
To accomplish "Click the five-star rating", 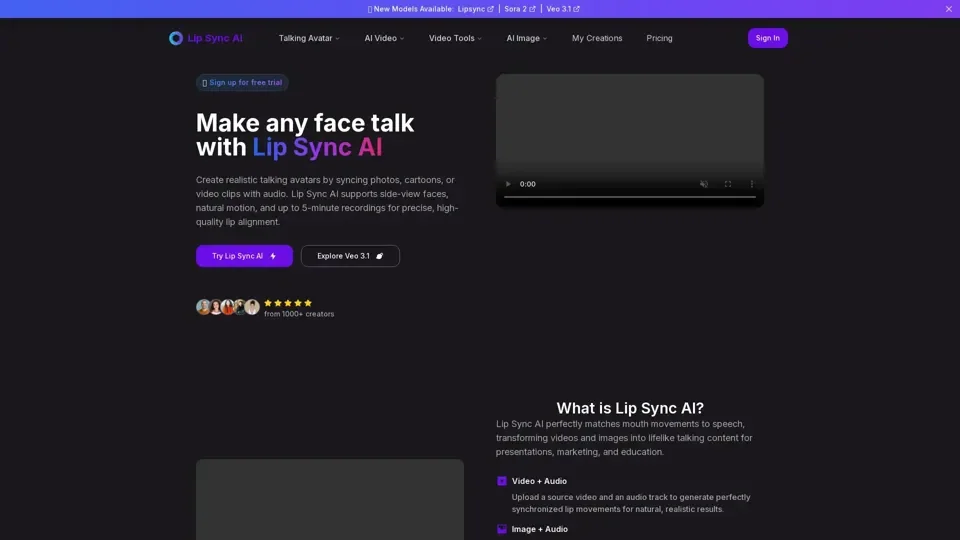I will (288, 303).
